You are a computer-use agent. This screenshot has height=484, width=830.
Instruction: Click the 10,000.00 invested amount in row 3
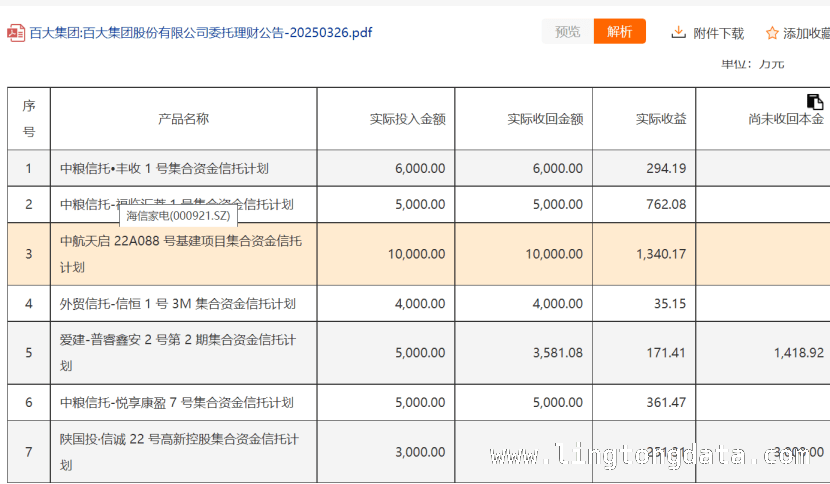pos(417,254)
